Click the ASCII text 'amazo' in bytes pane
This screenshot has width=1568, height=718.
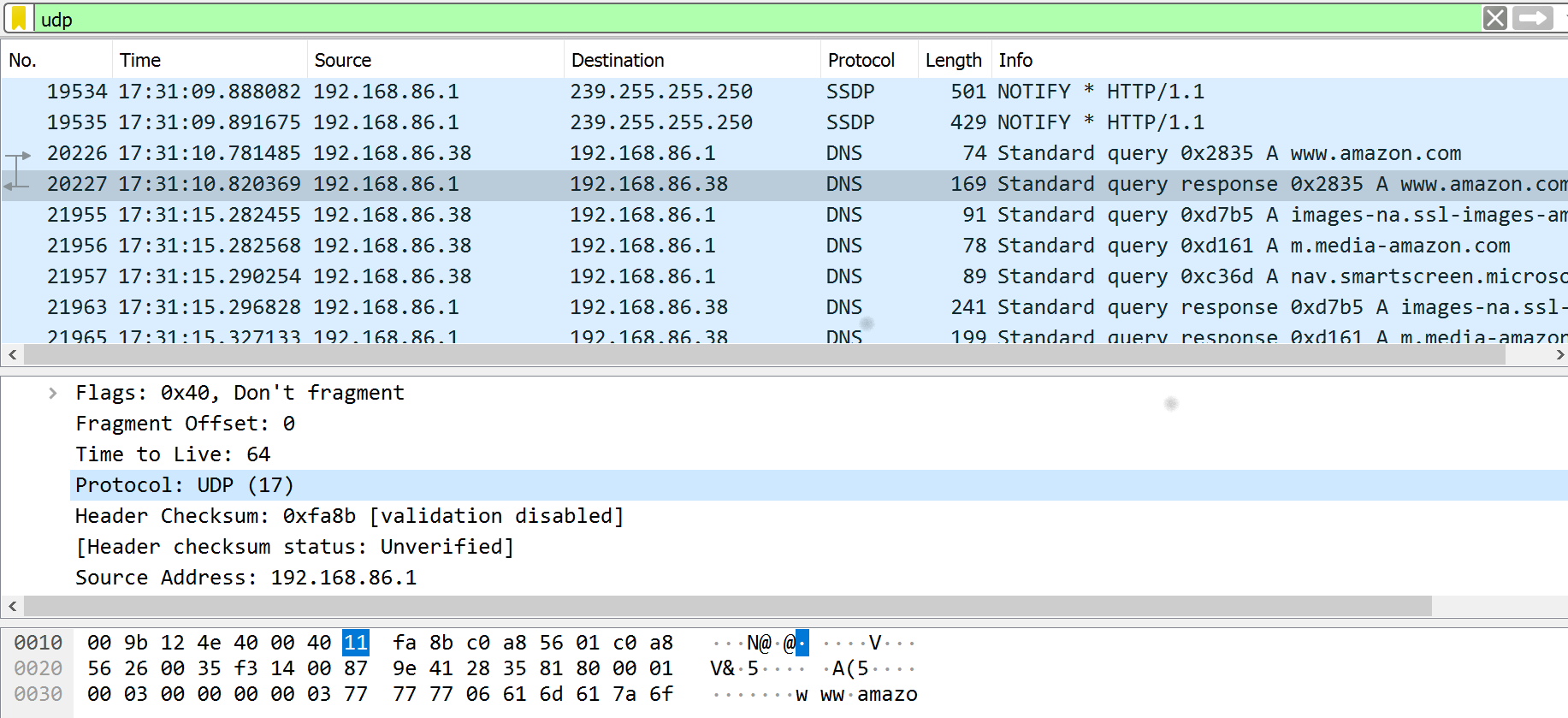click(887, 694)
